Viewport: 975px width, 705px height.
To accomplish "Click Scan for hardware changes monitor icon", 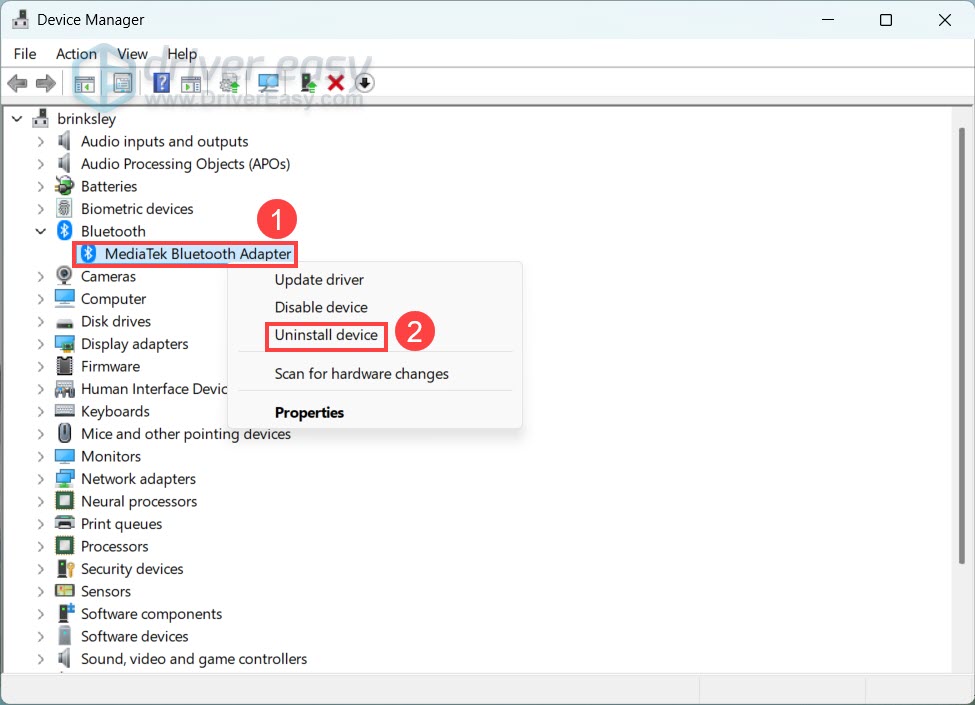I will (x=268, y=83).
